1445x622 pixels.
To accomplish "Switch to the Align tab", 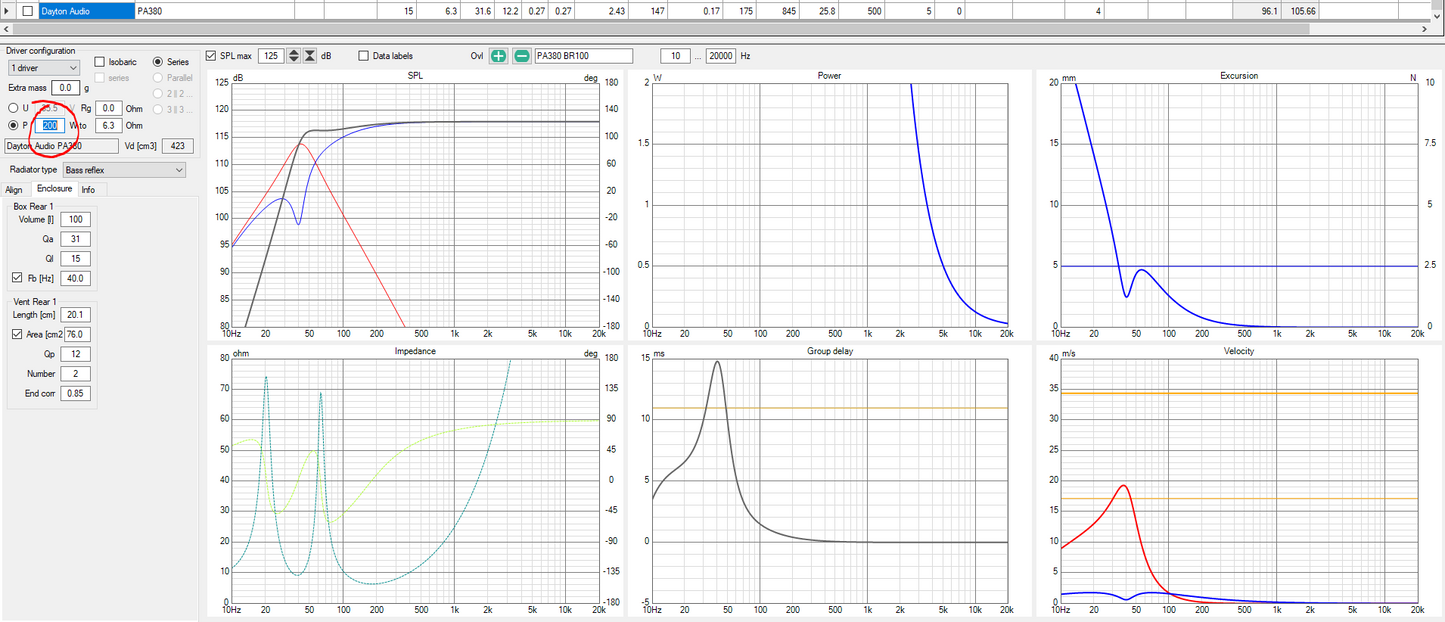I will [x=14, y=189].
